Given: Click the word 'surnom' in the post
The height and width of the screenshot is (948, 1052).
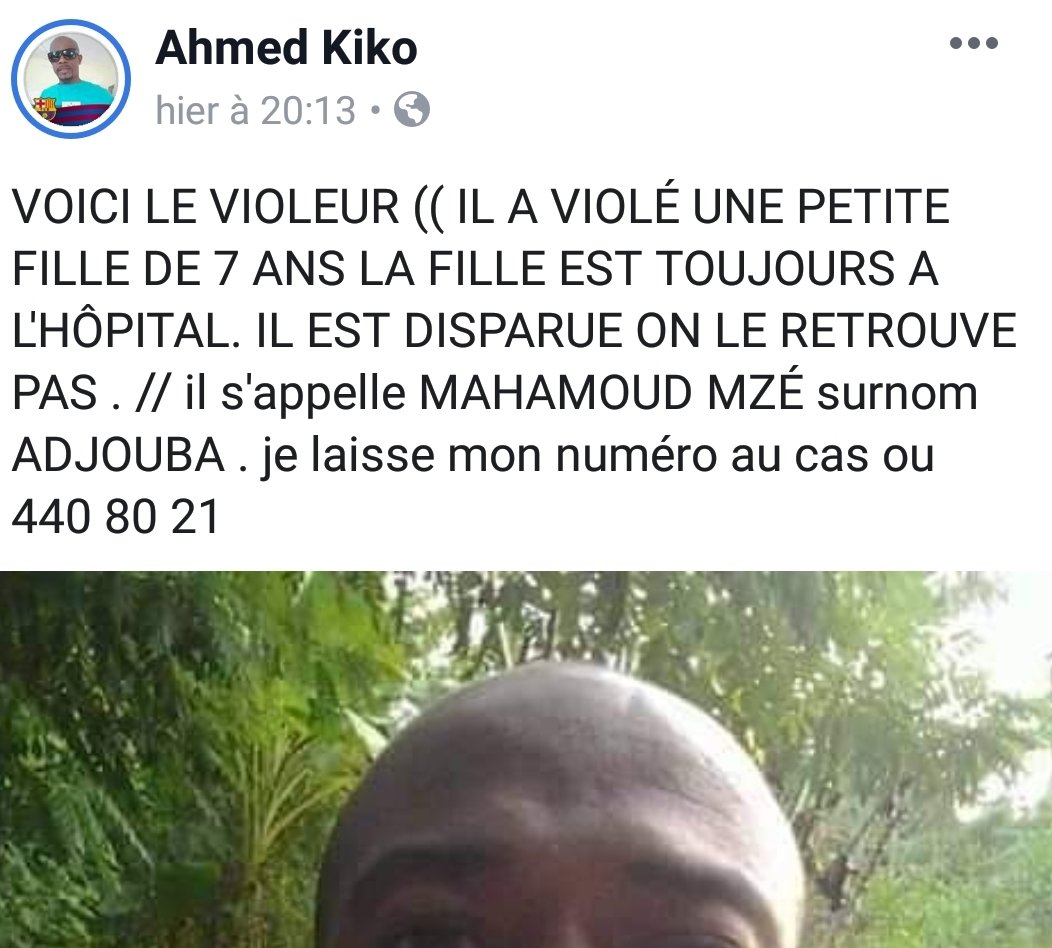Looking at the screenshot, I should click(897, 393).
